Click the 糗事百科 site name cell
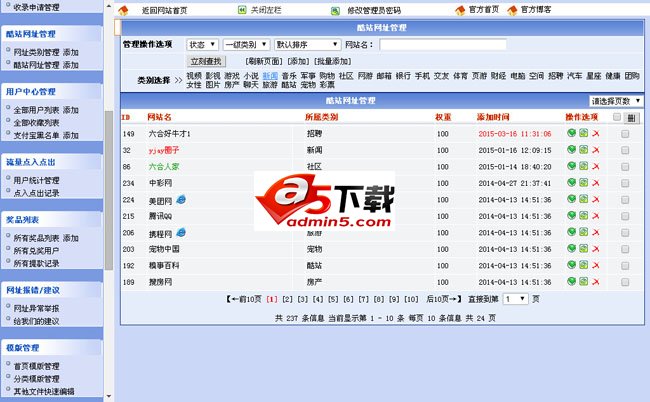Viewport: 650px width, 402px height. tap(164, 265)
